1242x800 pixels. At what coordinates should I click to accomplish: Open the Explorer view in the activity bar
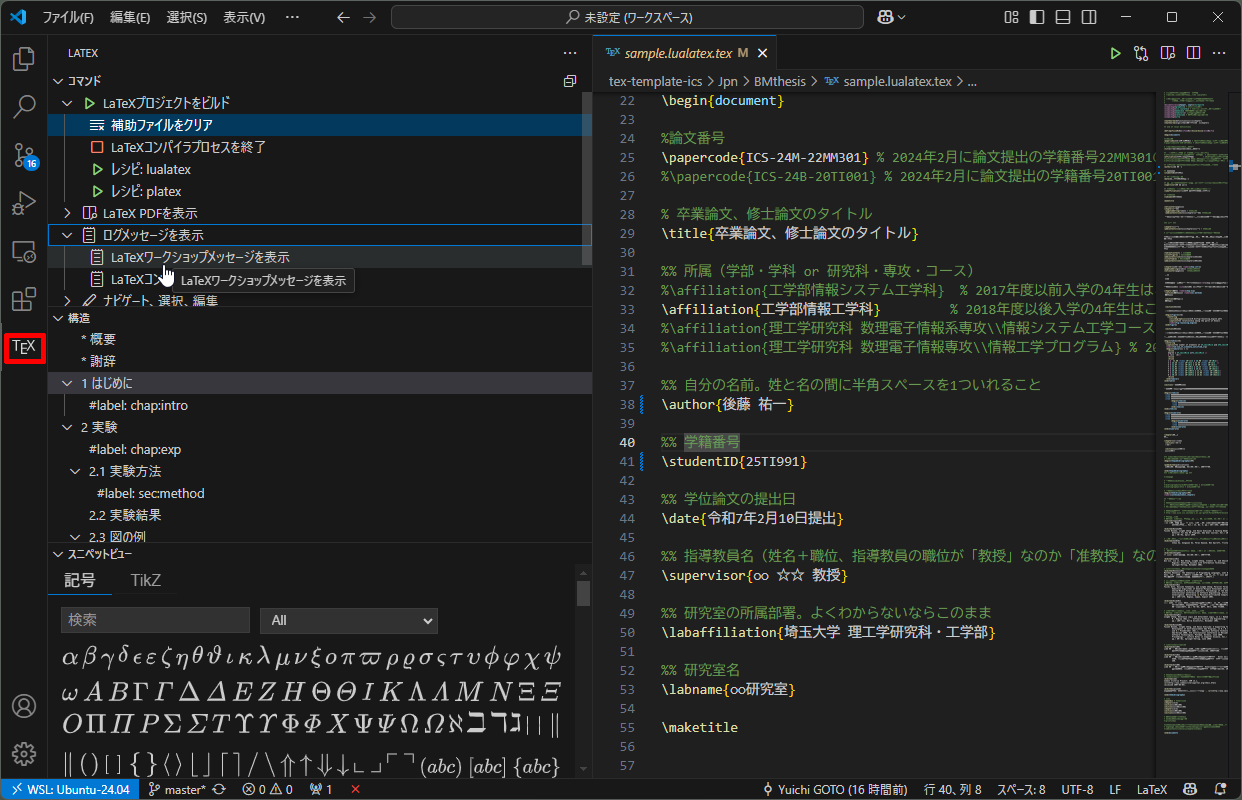tap(24, 59)
